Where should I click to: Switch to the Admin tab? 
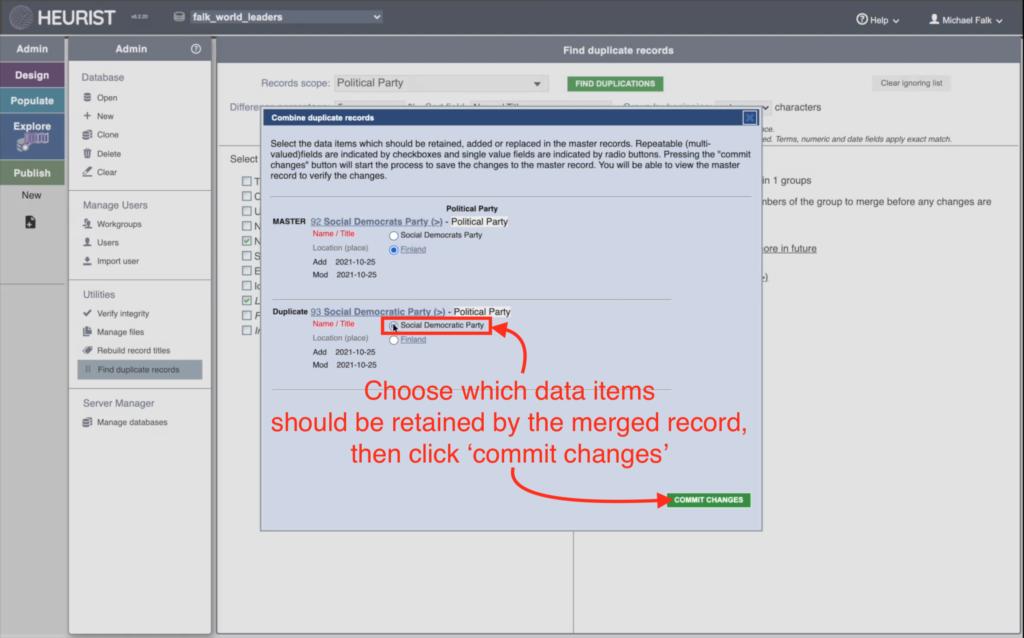coord(32,49)
